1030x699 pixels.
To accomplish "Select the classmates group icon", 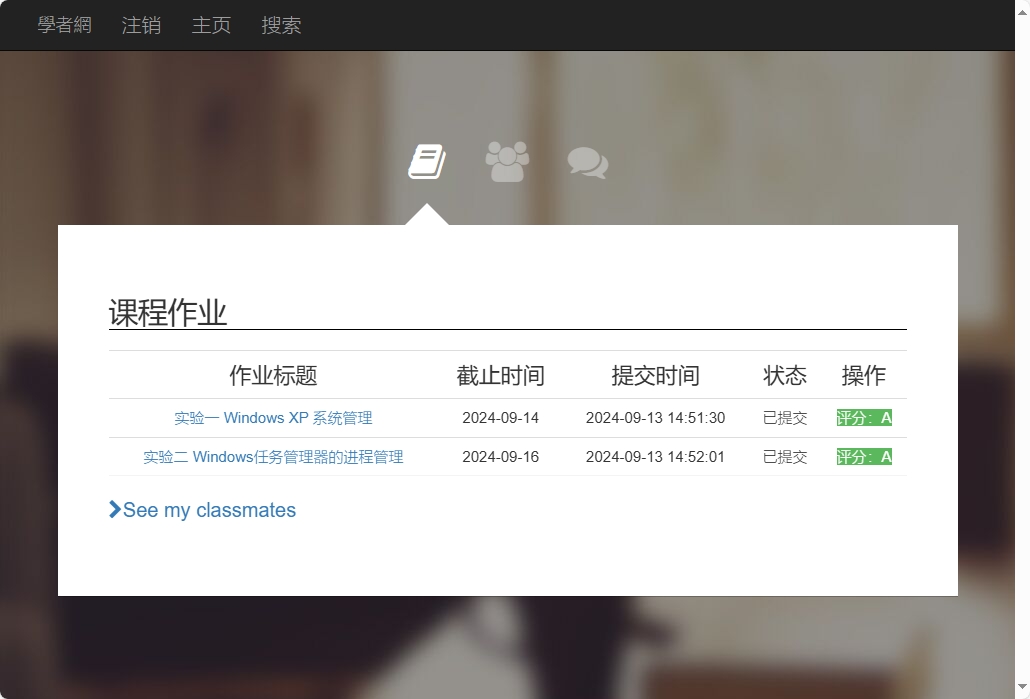I will pos(506,160).
